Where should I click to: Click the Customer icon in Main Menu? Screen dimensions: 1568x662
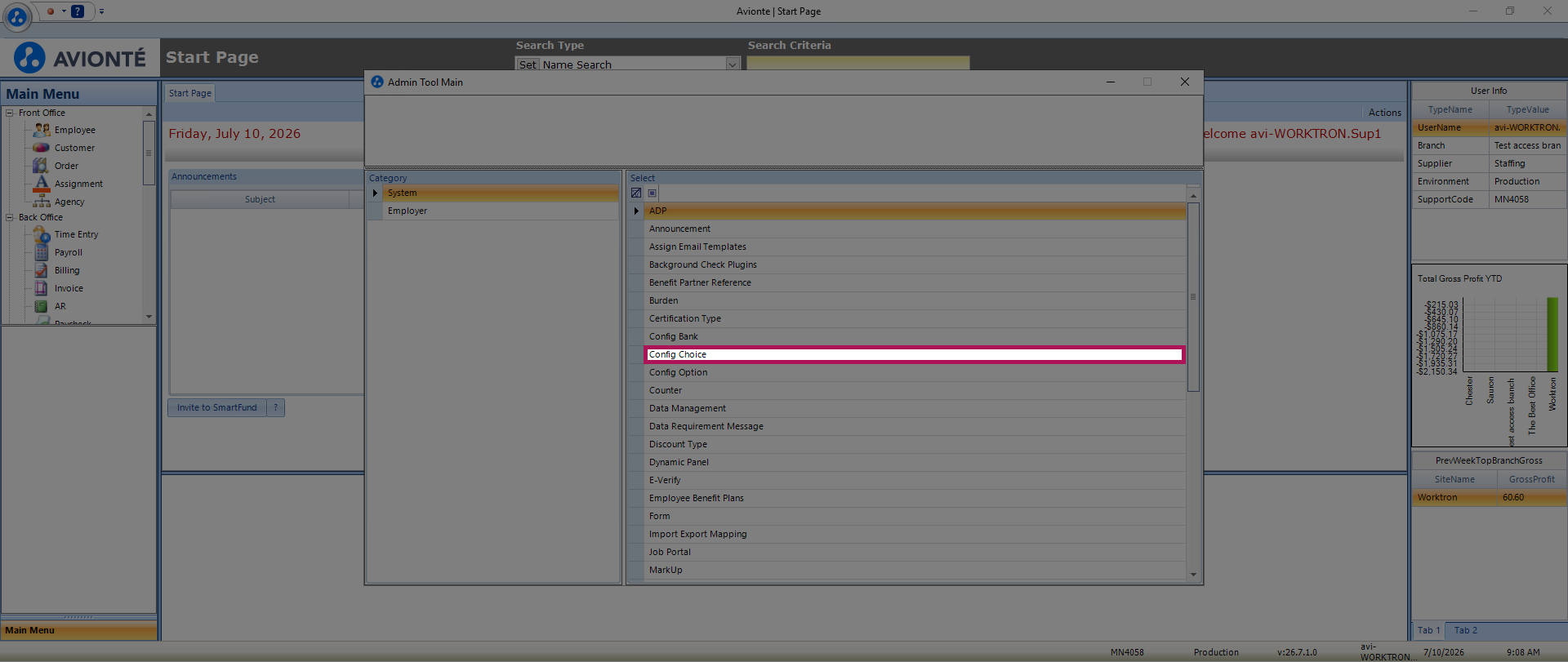point(42,148)
